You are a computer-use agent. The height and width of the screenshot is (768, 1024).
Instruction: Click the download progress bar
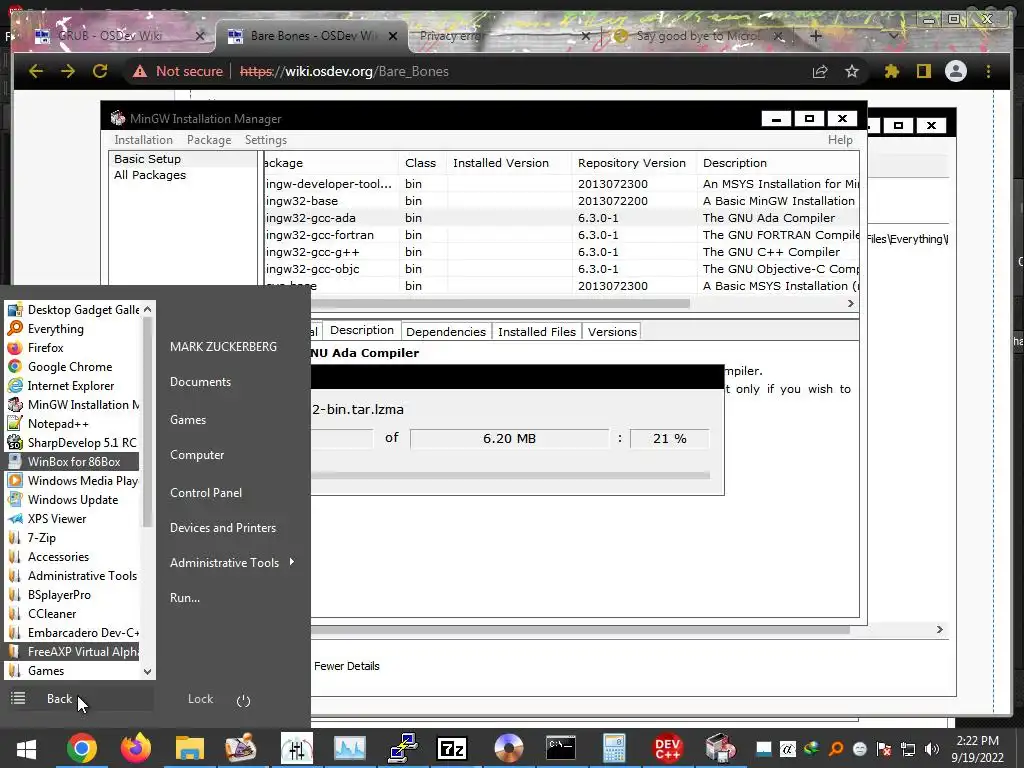coord(510,475)
